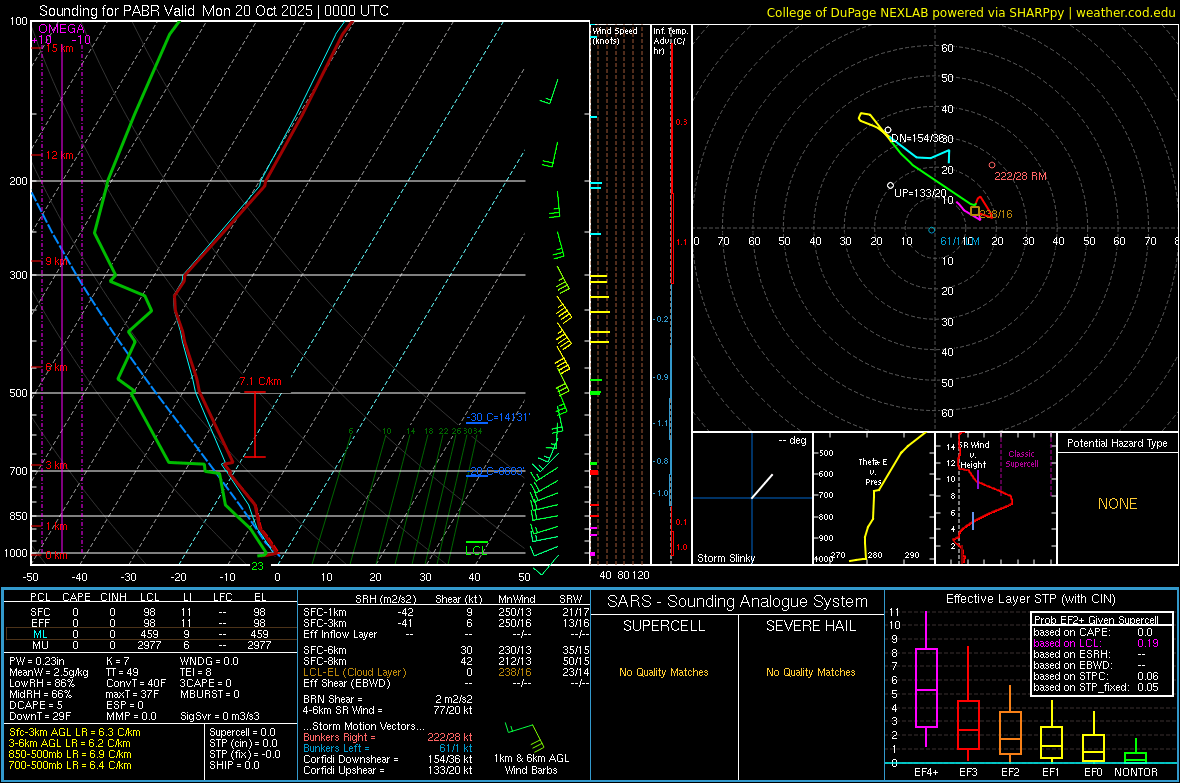Click the magenta based on LCL: row
1180x783 pixels.
tap(1096, 643)
